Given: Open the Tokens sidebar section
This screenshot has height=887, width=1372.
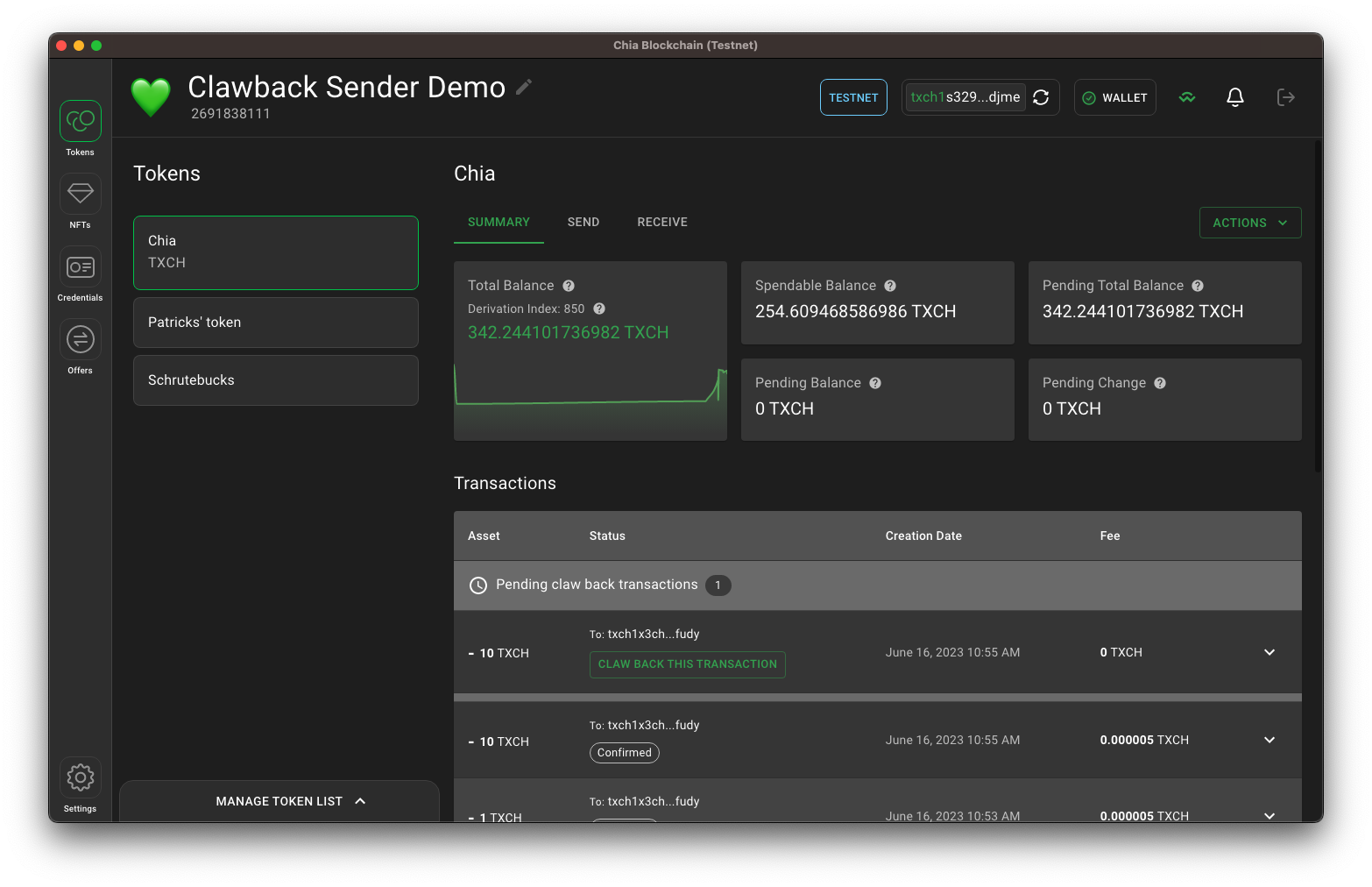Looking at the screenshot, I should click(81, 121).
